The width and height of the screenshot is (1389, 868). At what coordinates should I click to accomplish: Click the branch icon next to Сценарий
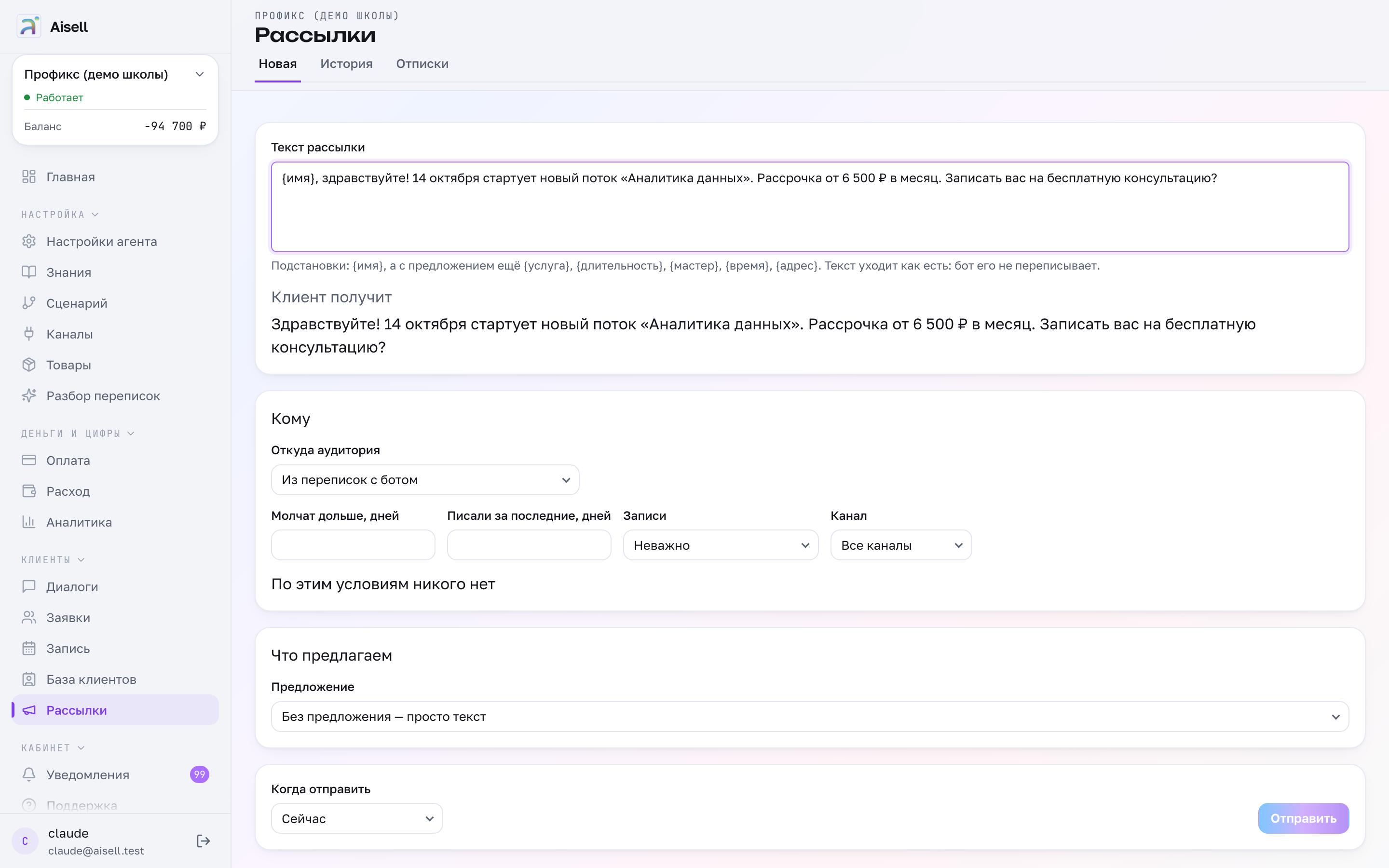click(29, 303)
